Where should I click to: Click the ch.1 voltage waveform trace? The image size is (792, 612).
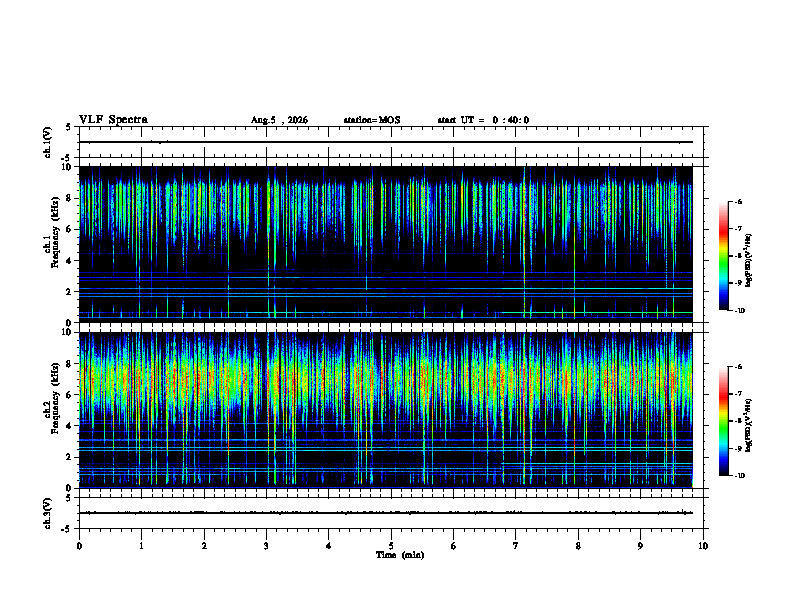385,142
